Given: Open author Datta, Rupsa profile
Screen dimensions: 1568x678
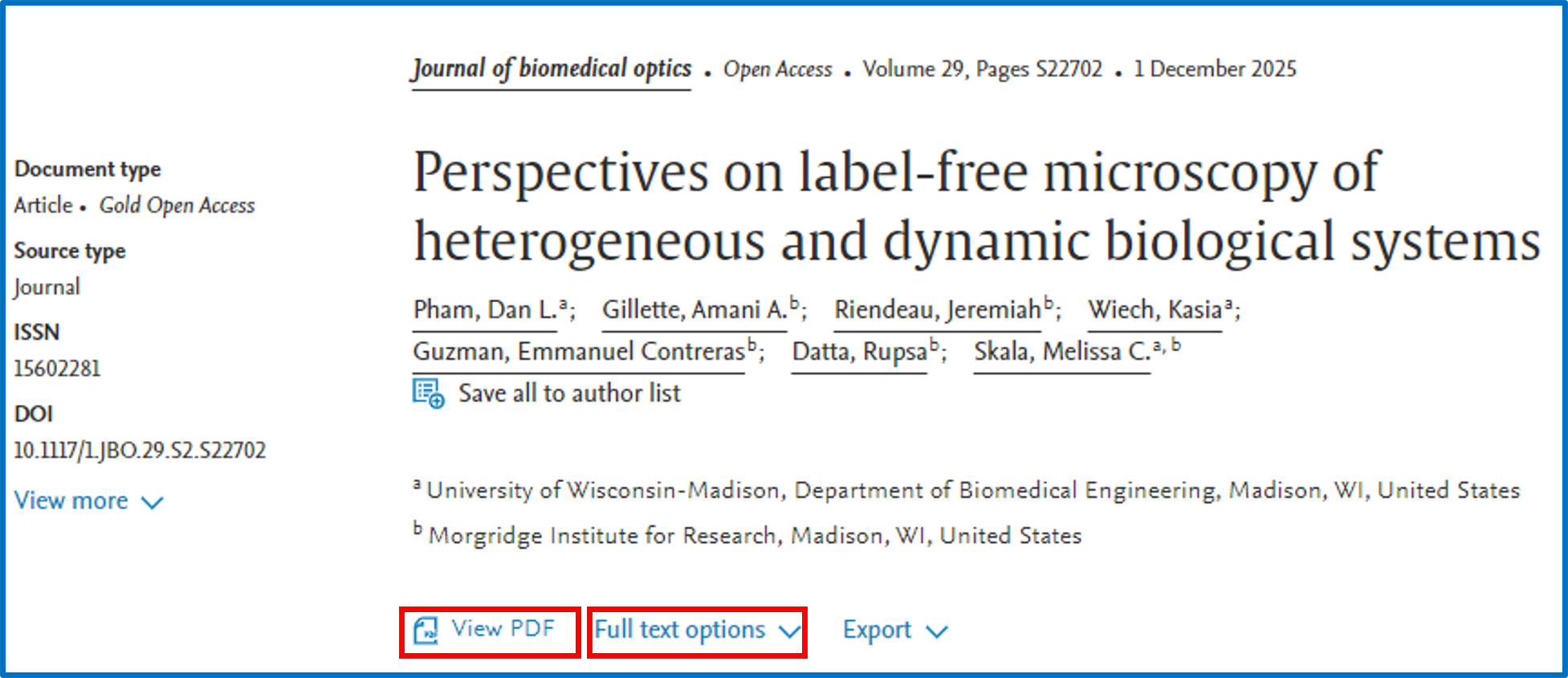Looking at the screenshot, I should (x=859, y=352).
